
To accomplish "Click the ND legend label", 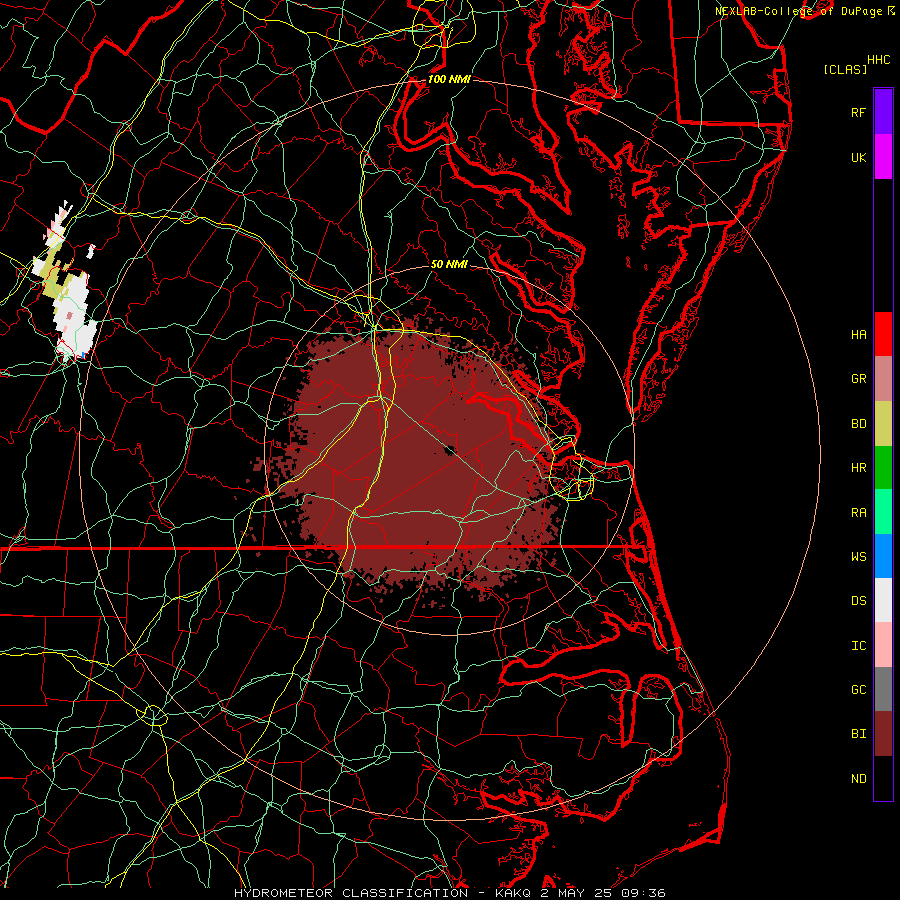I will pyautogui.click(x=858, y=778).
